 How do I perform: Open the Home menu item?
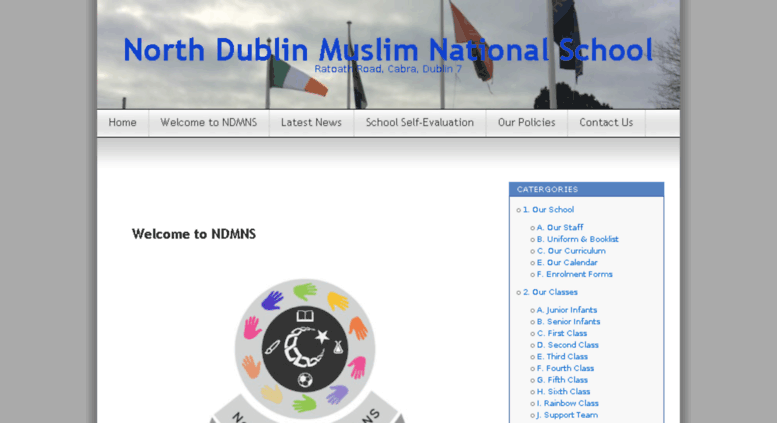coord(123,123)
